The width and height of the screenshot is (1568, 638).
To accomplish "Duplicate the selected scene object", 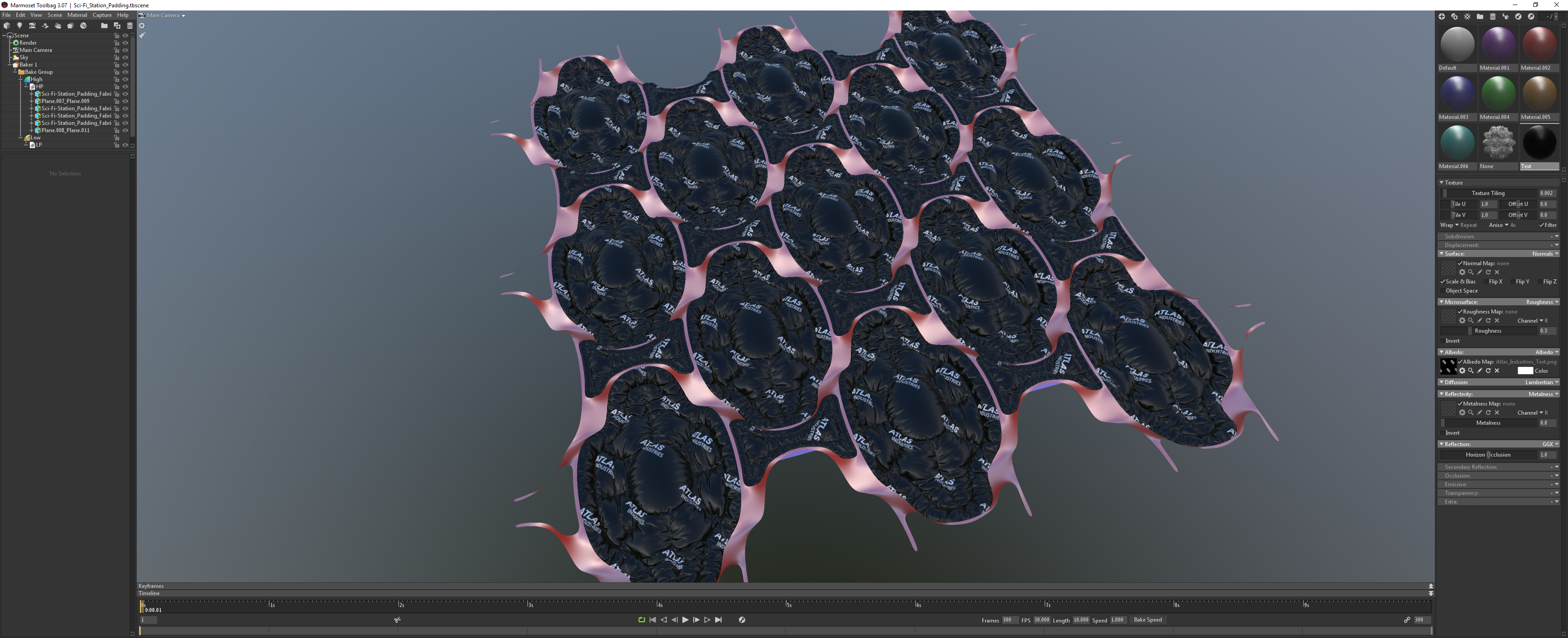I will coord(117,26).
